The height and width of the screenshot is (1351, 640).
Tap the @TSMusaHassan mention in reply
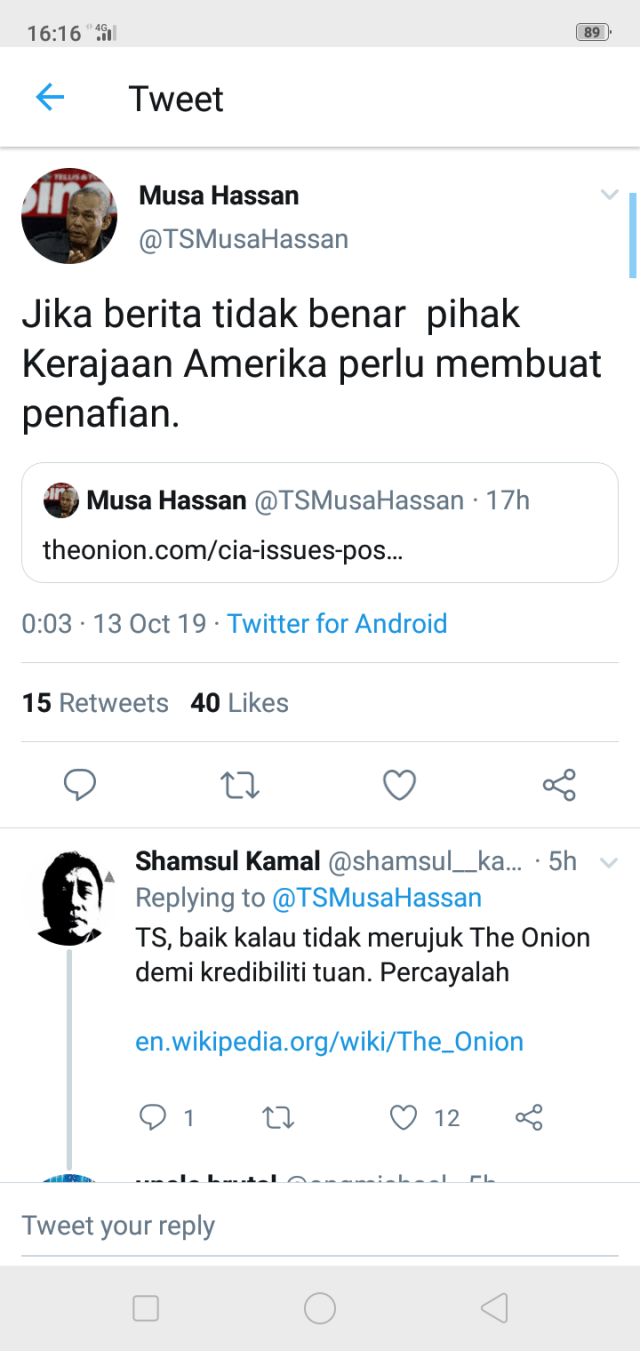click(x=376, y=898)
